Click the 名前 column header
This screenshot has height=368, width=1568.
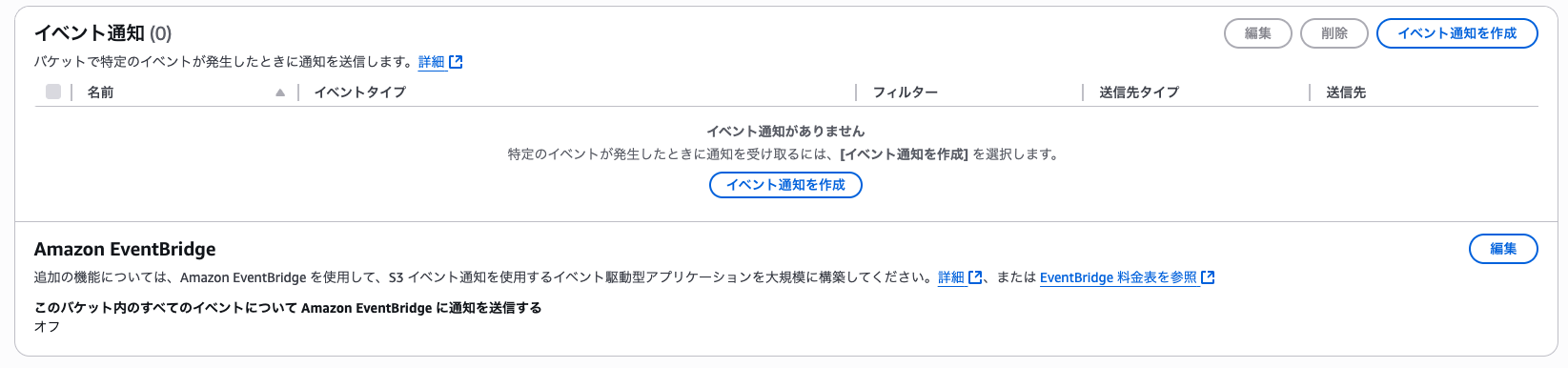(100, 92)
